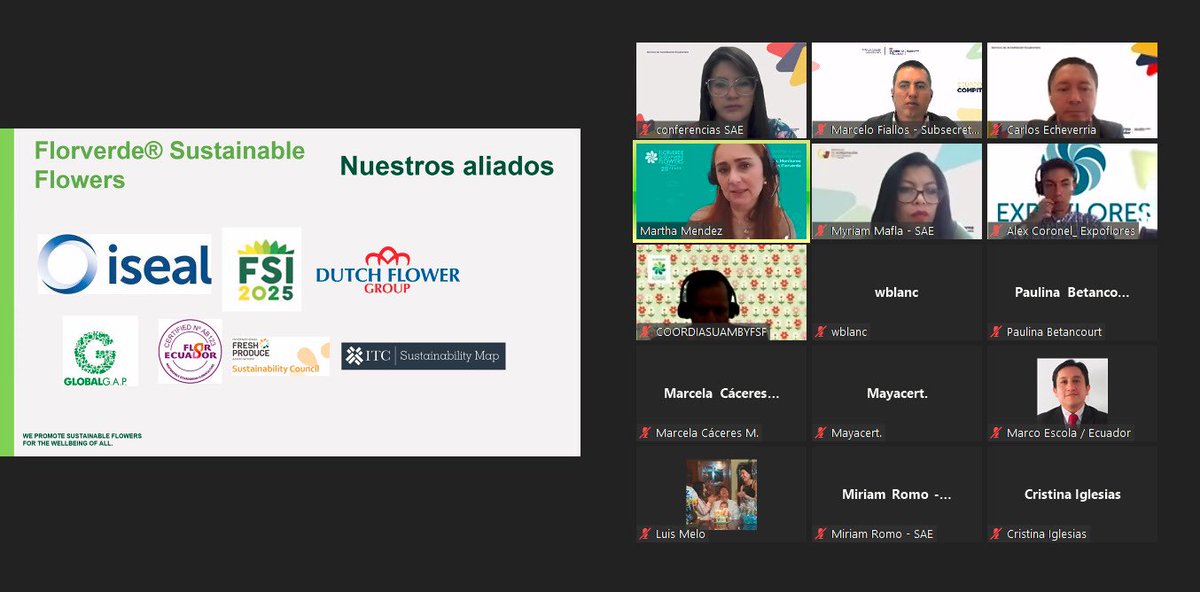Click the muted mic icon beside Paulina Betancourt
Screen dimensions: 1200x592
[x=997, y=332]
